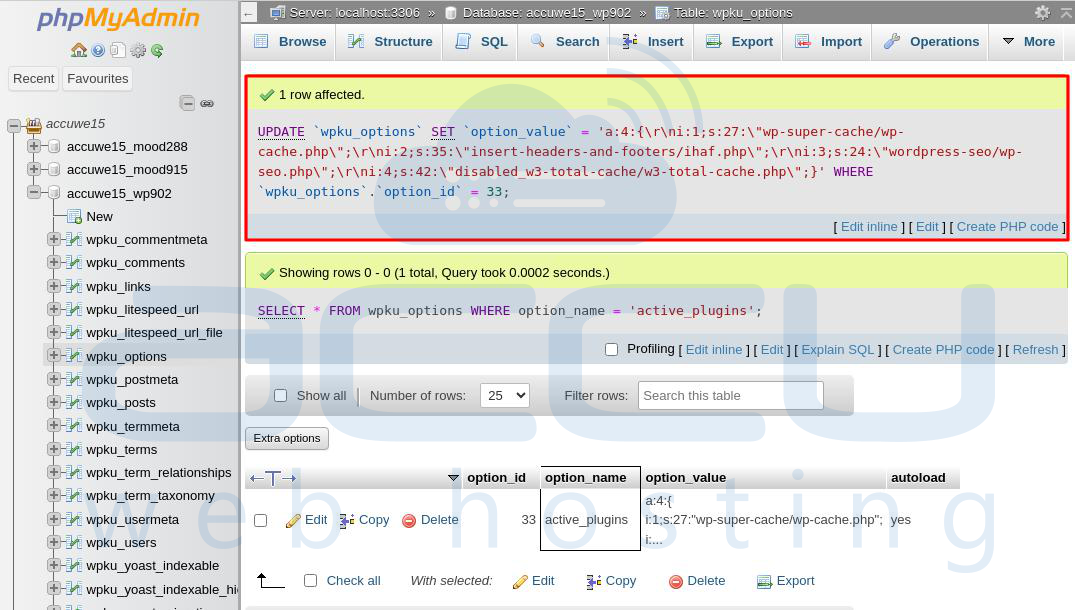Click the pencil Edit icon in the active_plugins row
1075x610 pixels.
click(293, 521)
